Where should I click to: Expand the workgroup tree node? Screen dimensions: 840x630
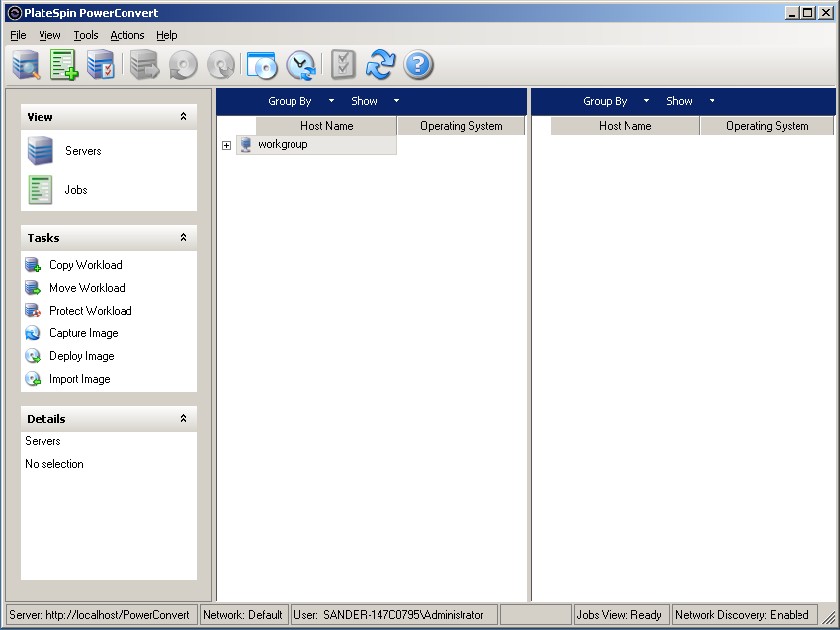226,146
